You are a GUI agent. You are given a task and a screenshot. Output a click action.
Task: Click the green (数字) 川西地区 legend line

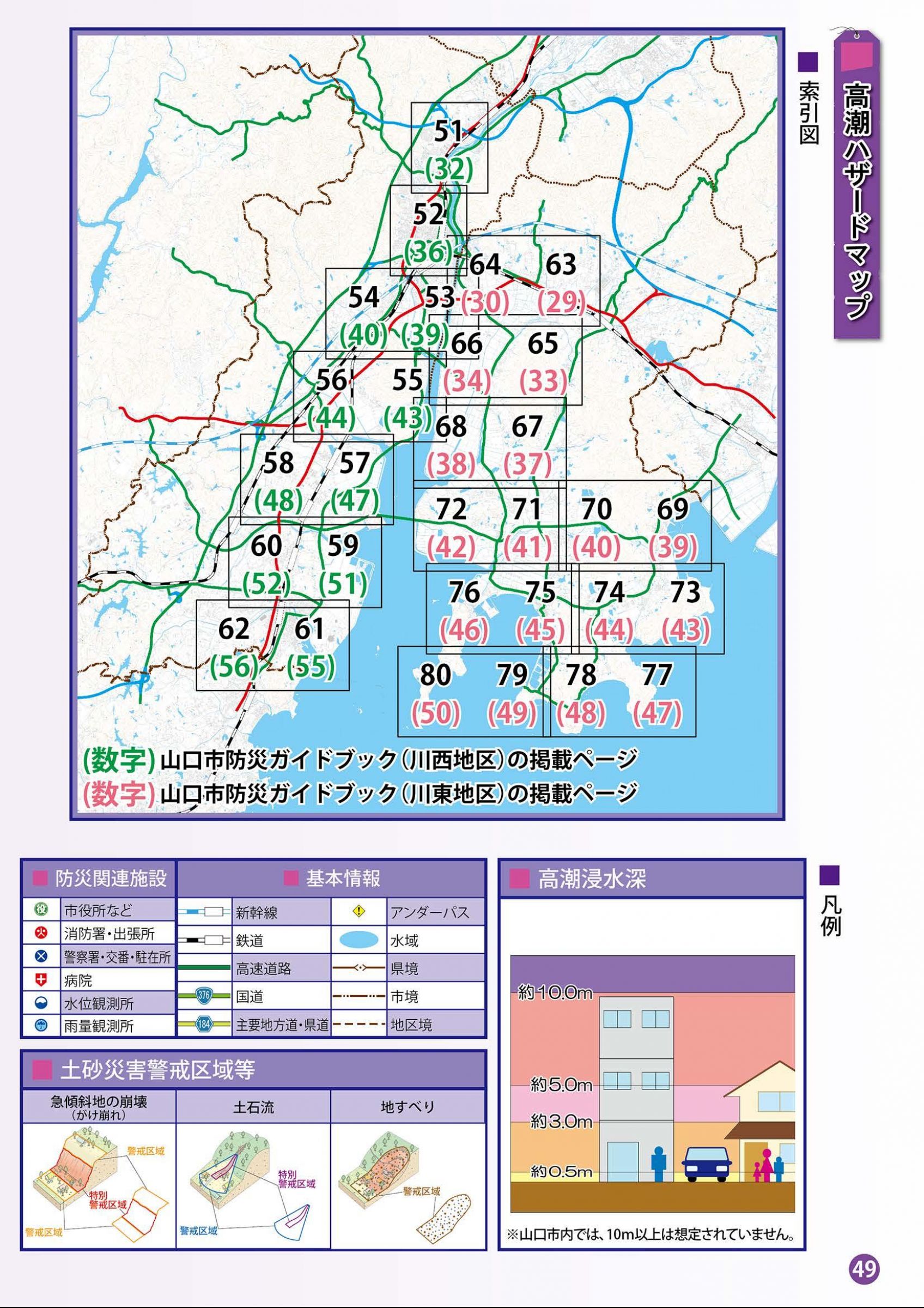360,759
